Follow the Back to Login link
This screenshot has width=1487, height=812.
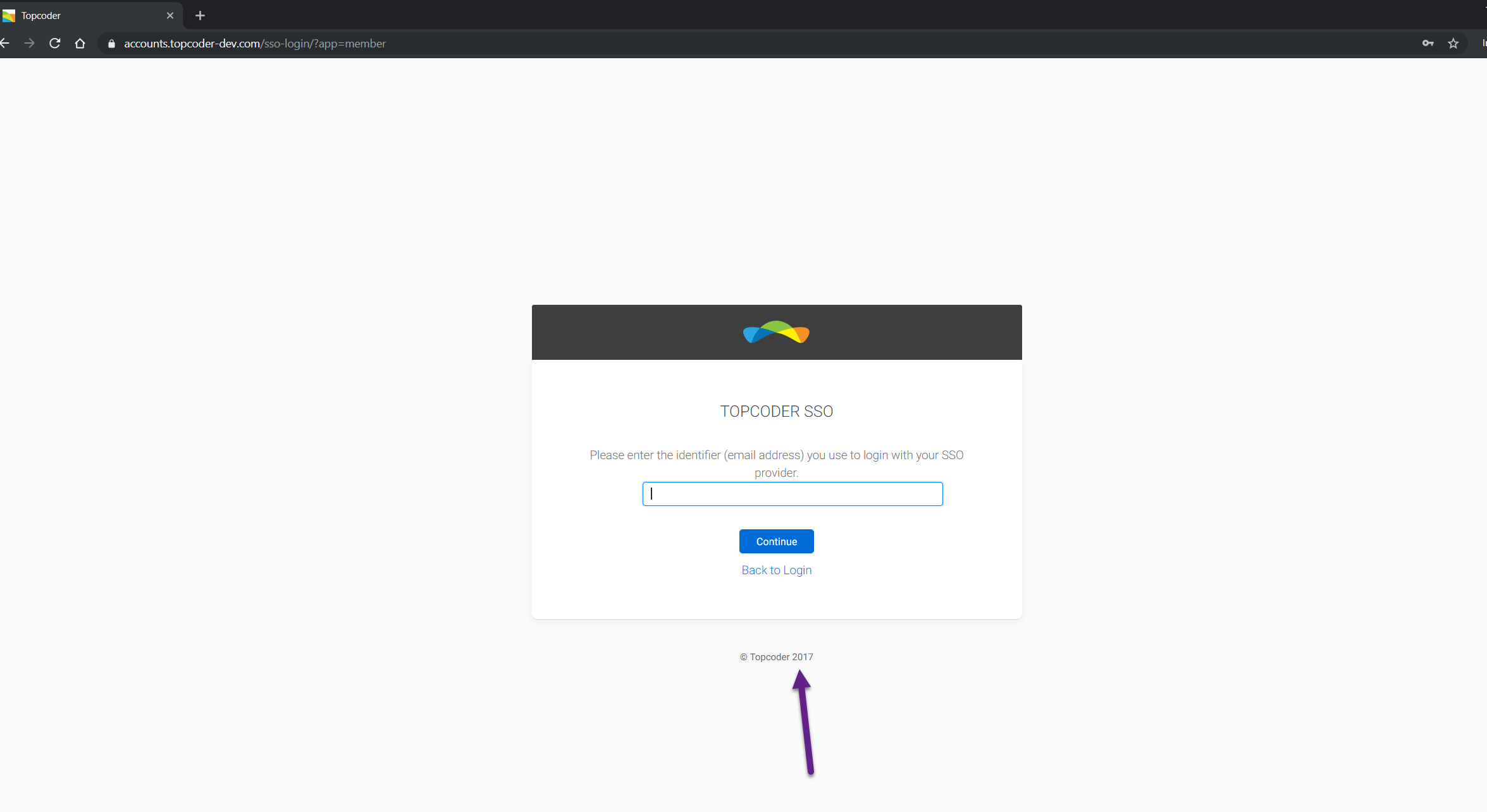point(776,570)
